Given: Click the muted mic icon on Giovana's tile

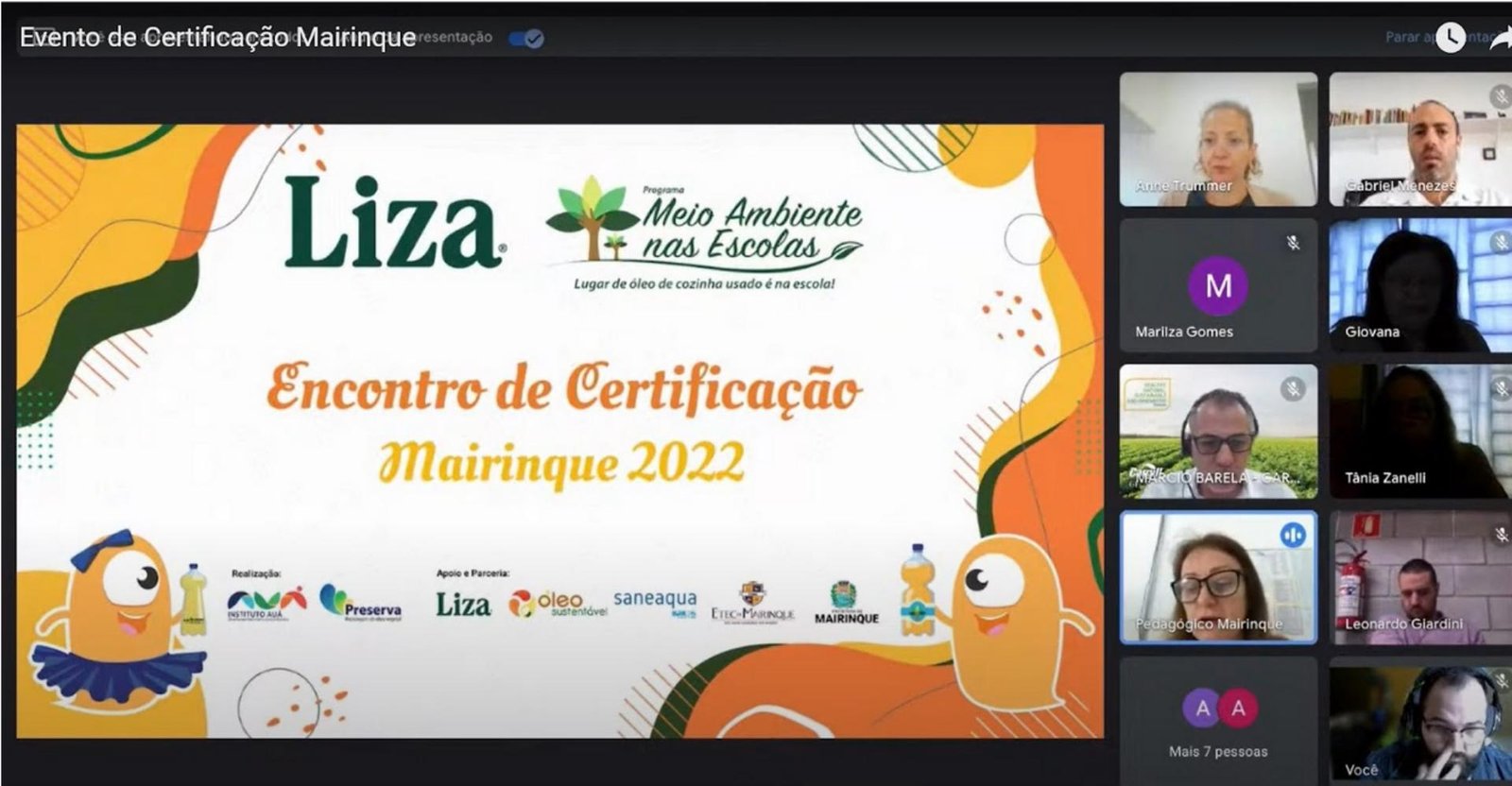Looking at the screenshot, I should pos(1501,243).
